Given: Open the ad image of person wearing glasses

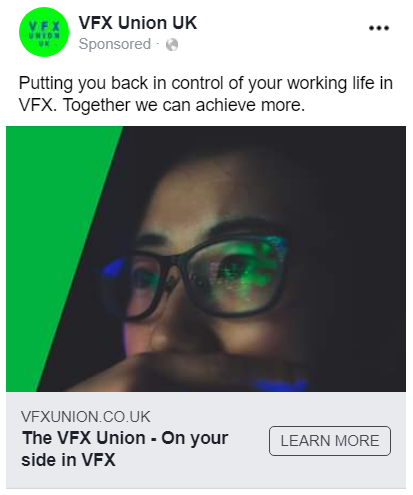Looking at the screenshot, I should click(206, 259).
